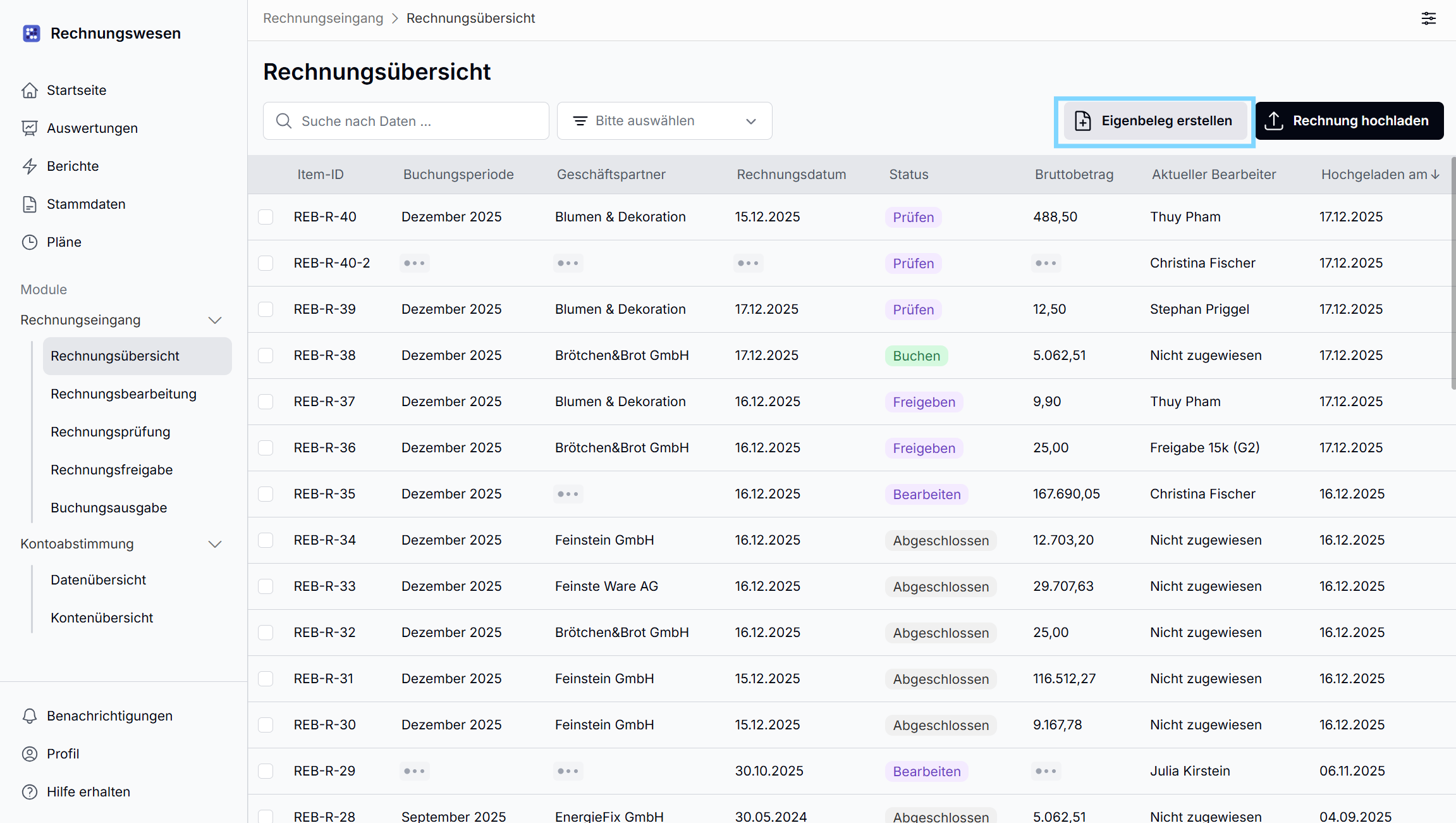Image resolution: width=1456 pixels, height=823 pixels.
Task: Check the REB-R-34 row checkbox
Action: point(266,540)
